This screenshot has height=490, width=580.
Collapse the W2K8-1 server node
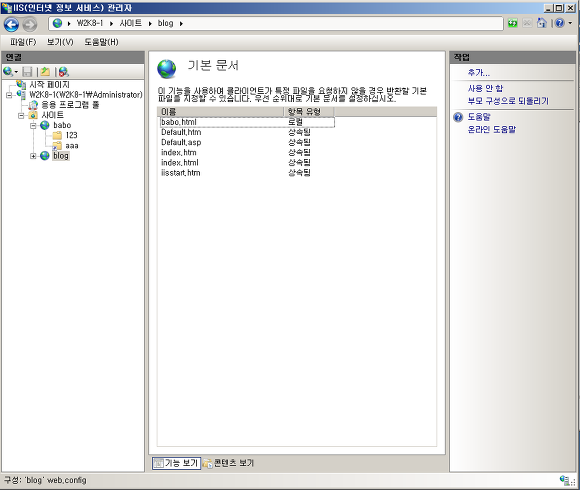[9, 95]
